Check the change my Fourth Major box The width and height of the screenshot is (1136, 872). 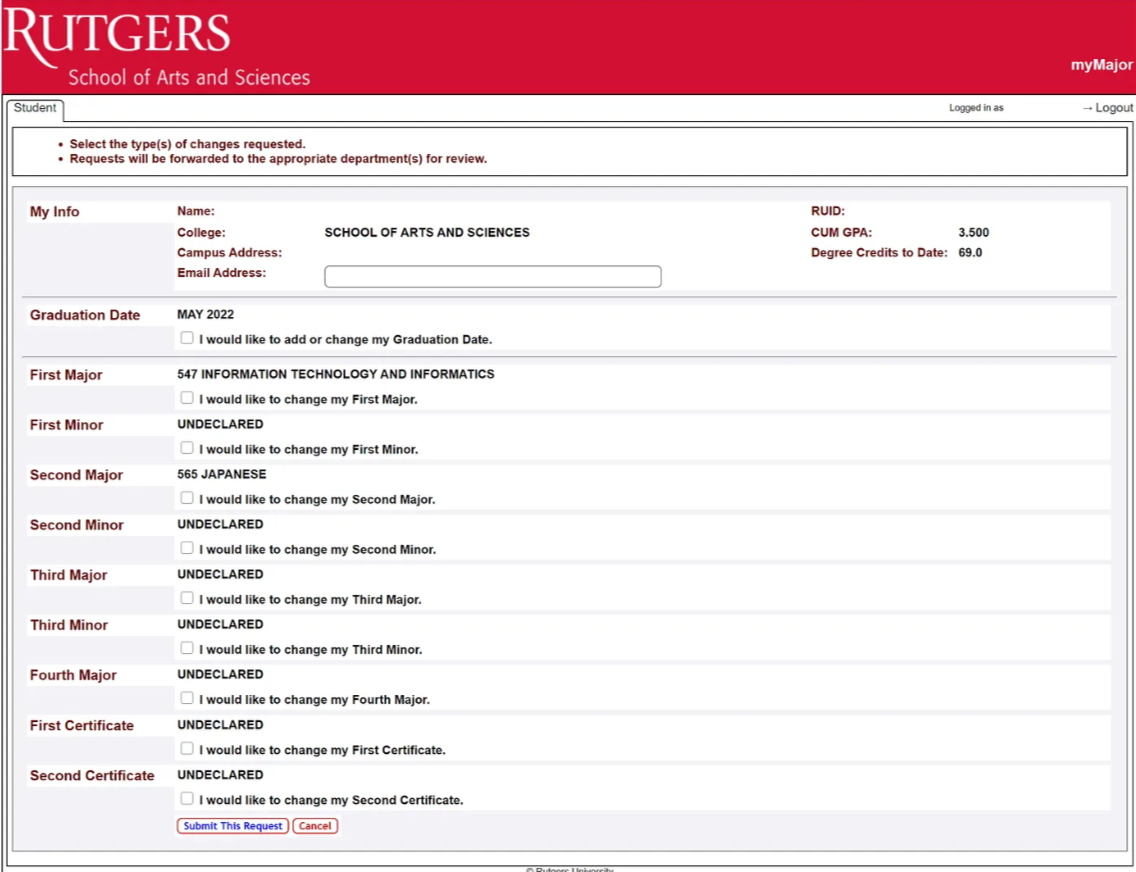coord(187,698)
